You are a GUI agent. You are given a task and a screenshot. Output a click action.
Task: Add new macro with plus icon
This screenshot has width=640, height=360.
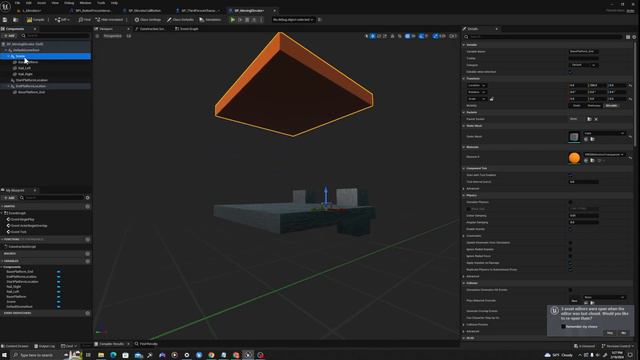87,253
